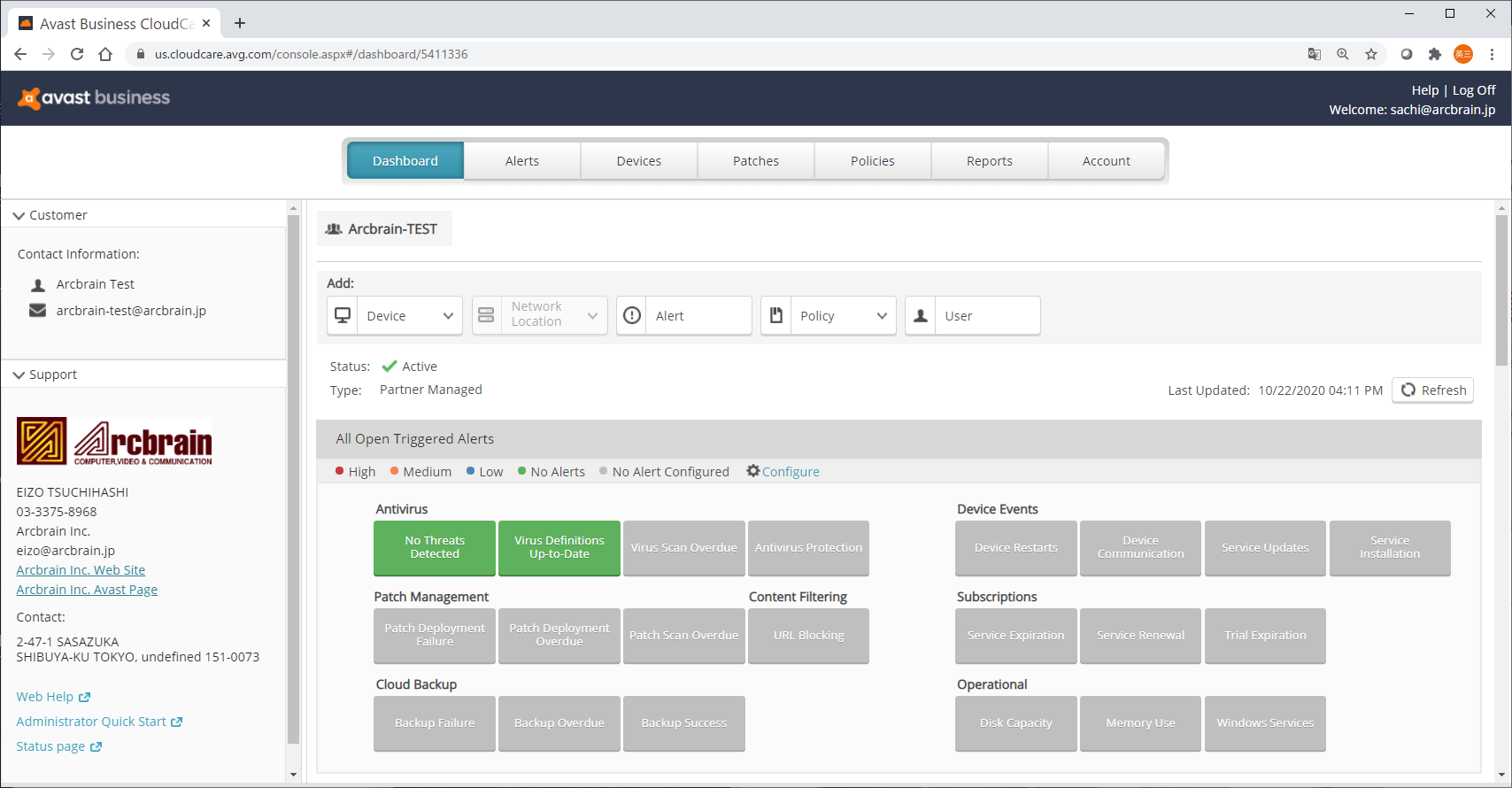The image size is (1512, 788).
Task: Click the URL Blocking tile
Action: point(809,636)
